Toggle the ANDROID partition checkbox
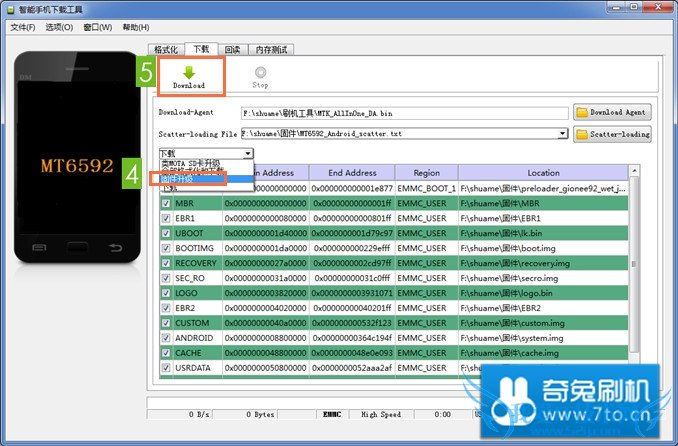This screenshot has width=678, height=446. (166, 338)
